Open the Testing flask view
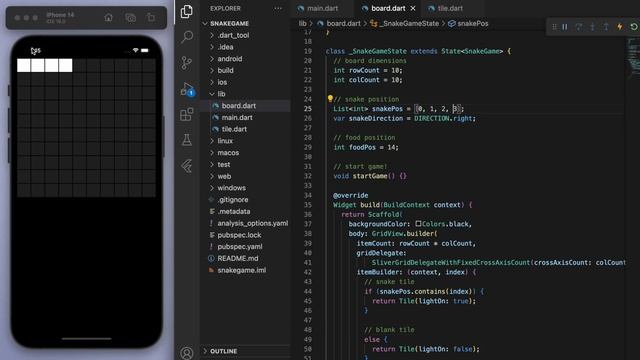640x360 pixels. click(x=187, y=140)
